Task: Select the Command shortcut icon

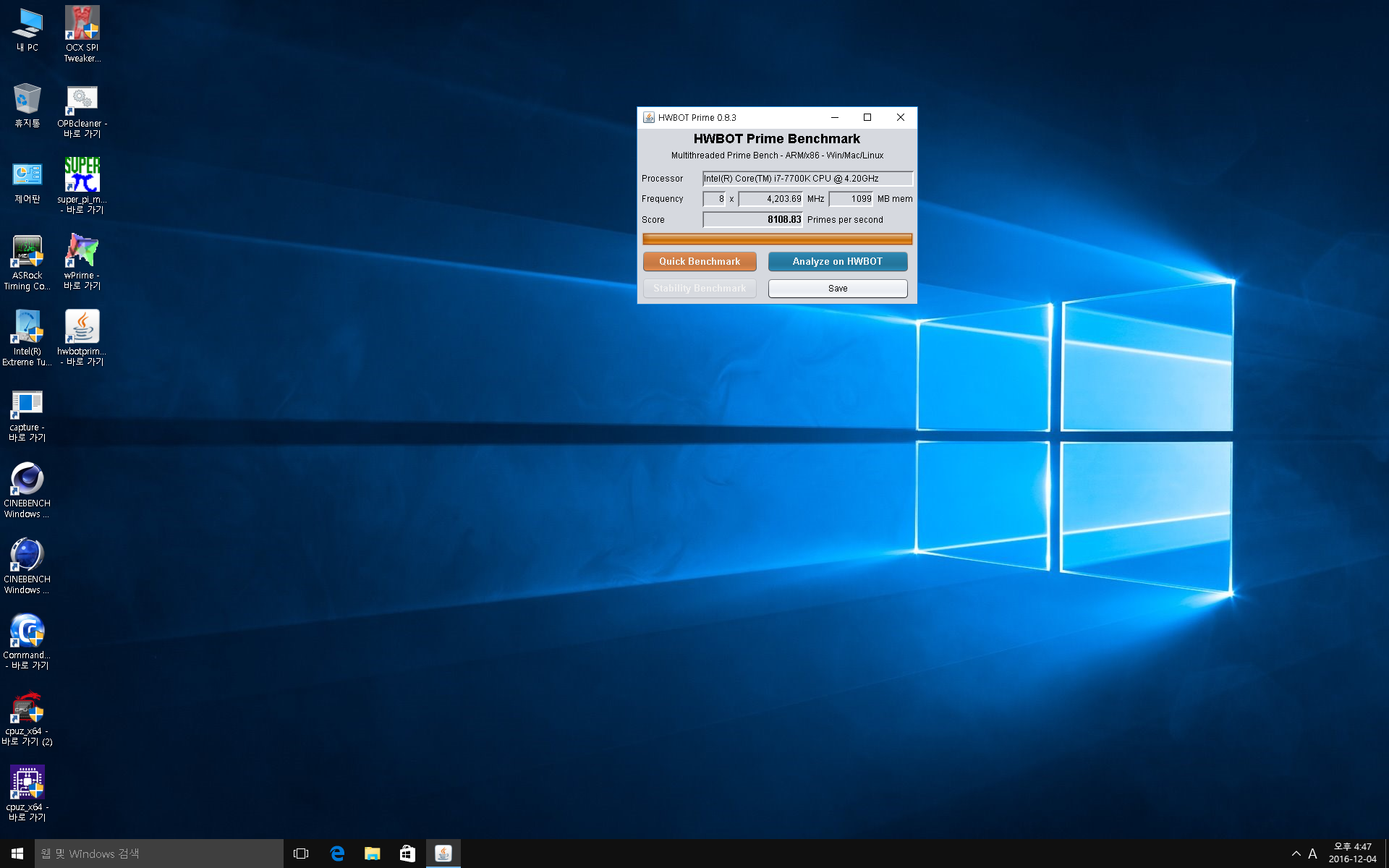Action: pos(27,642)
